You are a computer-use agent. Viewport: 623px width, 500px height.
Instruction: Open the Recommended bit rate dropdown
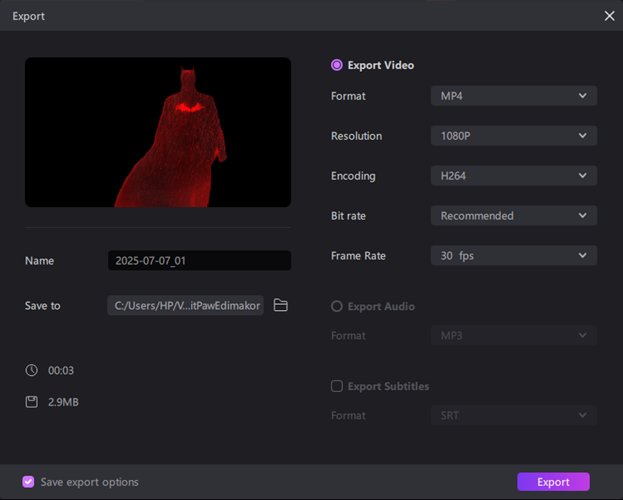pos(514,215)
